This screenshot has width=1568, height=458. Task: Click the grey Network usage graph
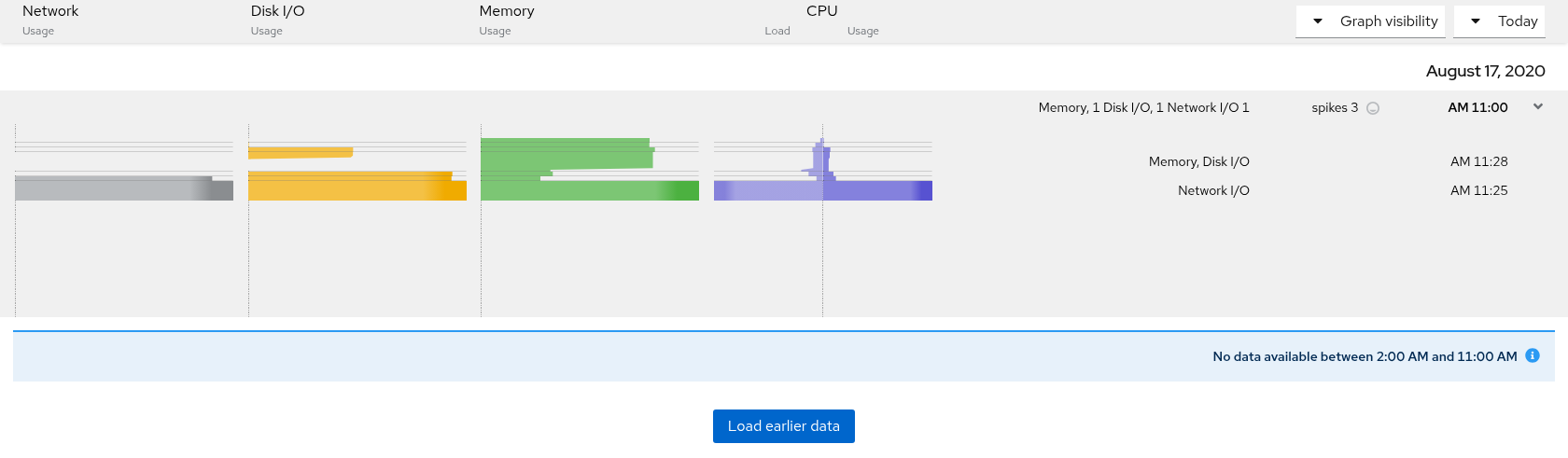[x=124, y=187]
